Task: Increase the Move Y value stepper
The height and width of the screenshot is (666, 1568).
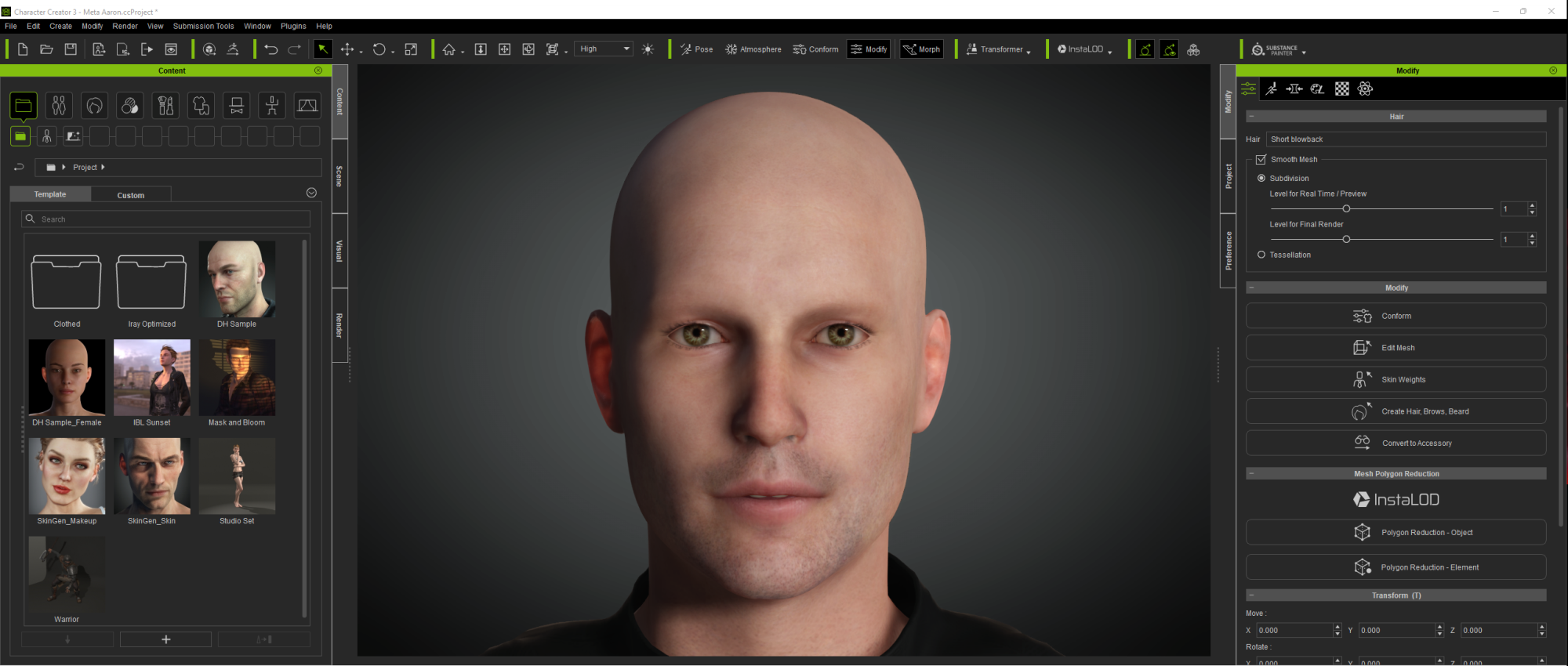Action: pyautogui.click(x=1439, y=627)
